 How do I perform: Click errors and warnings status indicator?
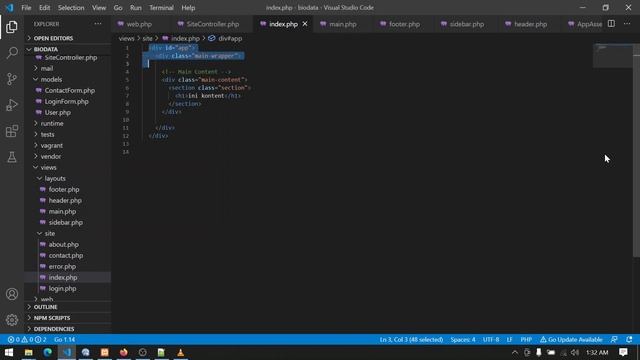click(x=27, y=340)
